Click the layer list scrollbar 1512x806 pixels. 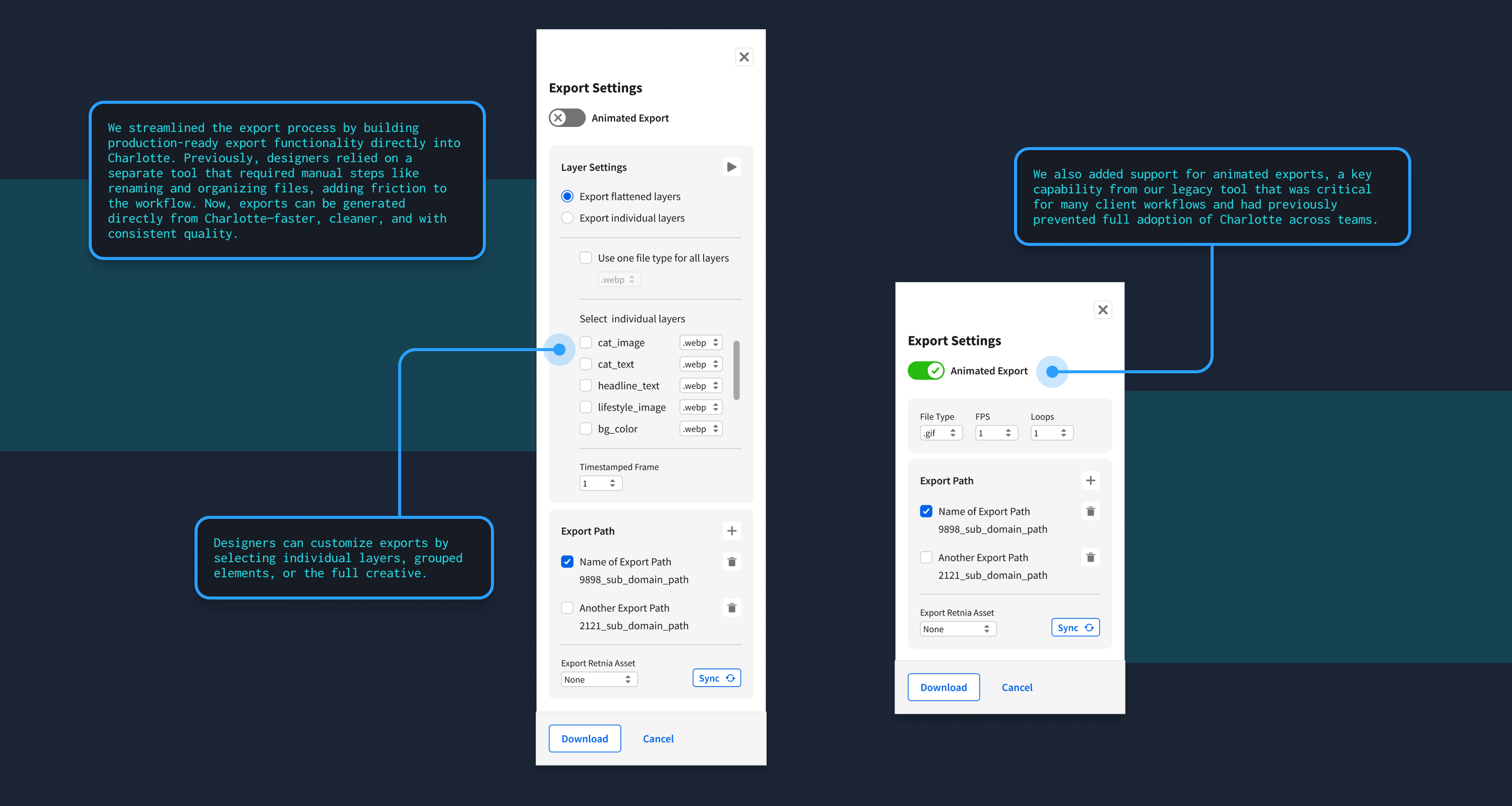[736, 370]
